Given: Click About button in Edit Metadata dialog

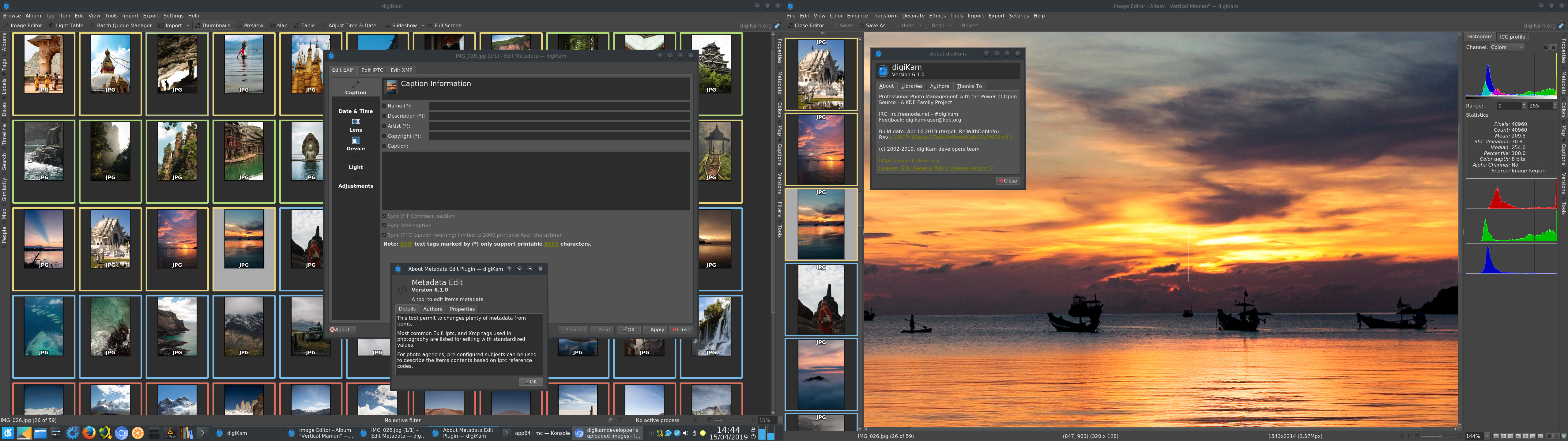Looking at the screenshot, I should 342,330.
